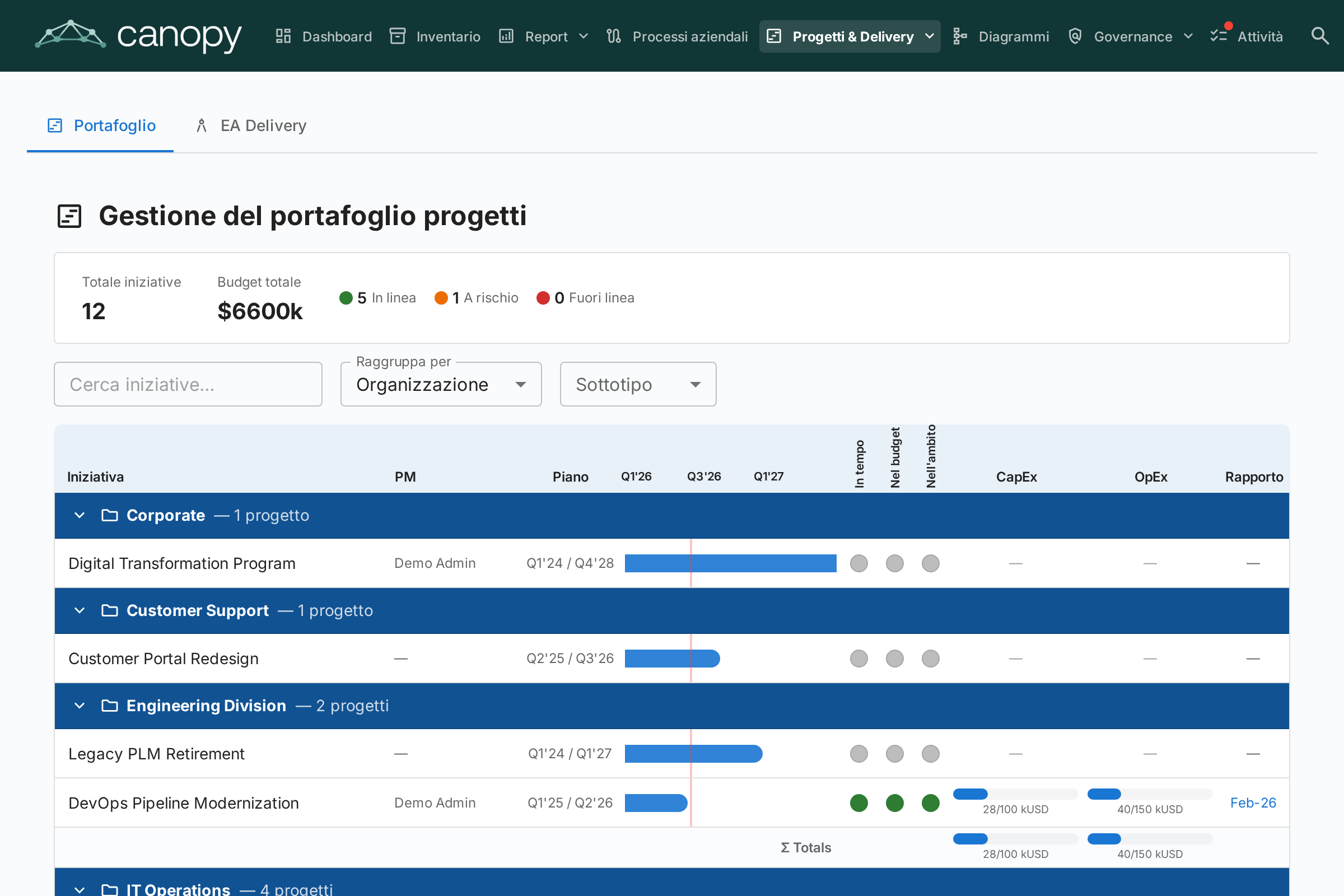This screenshot has width=1344, height=896.
Task: Click the Canopy logo
Action: [x=138, y=35]
